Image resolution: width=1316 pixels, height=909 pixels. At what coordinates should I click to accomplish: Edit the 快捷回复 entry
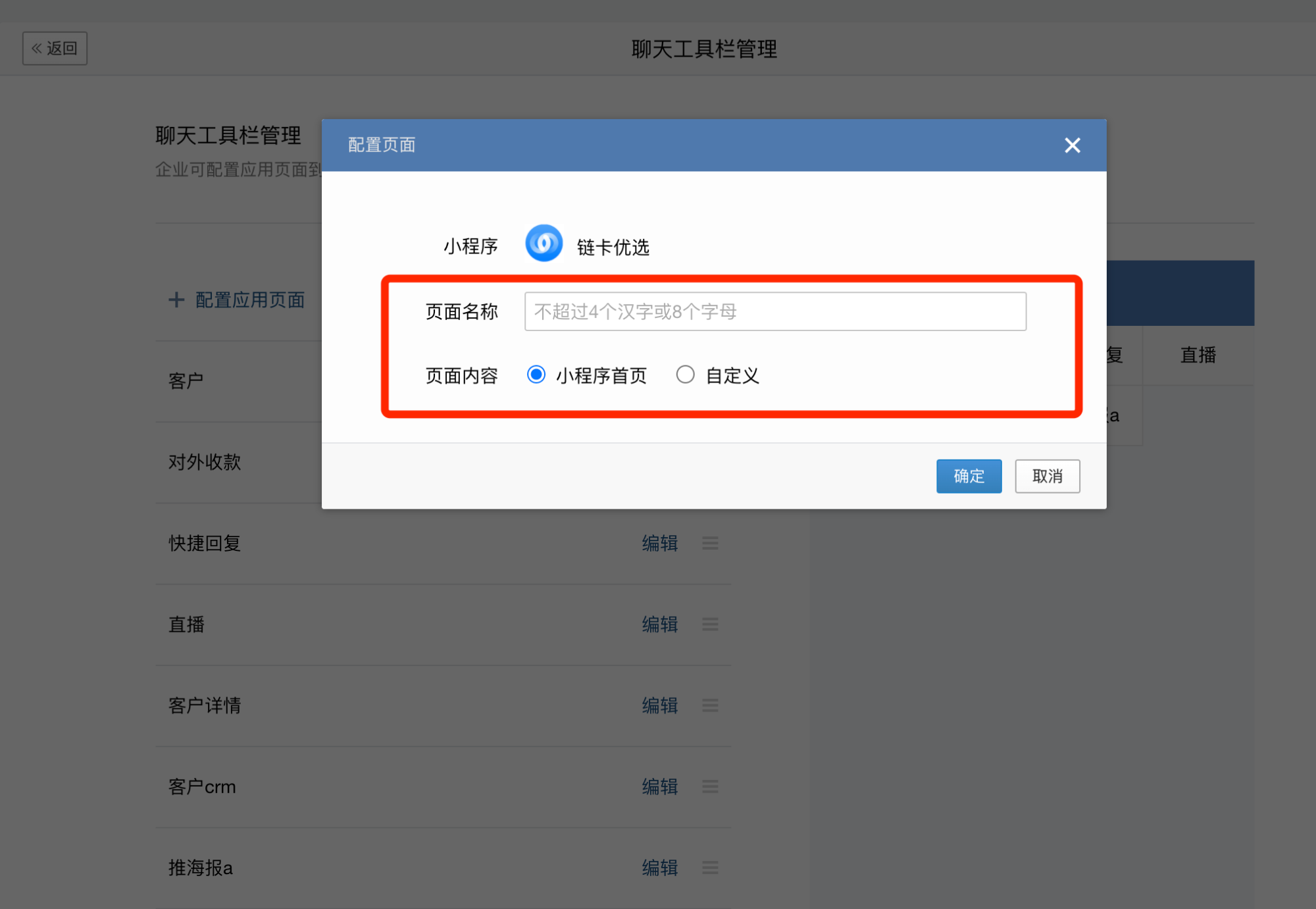click(659, 543)
